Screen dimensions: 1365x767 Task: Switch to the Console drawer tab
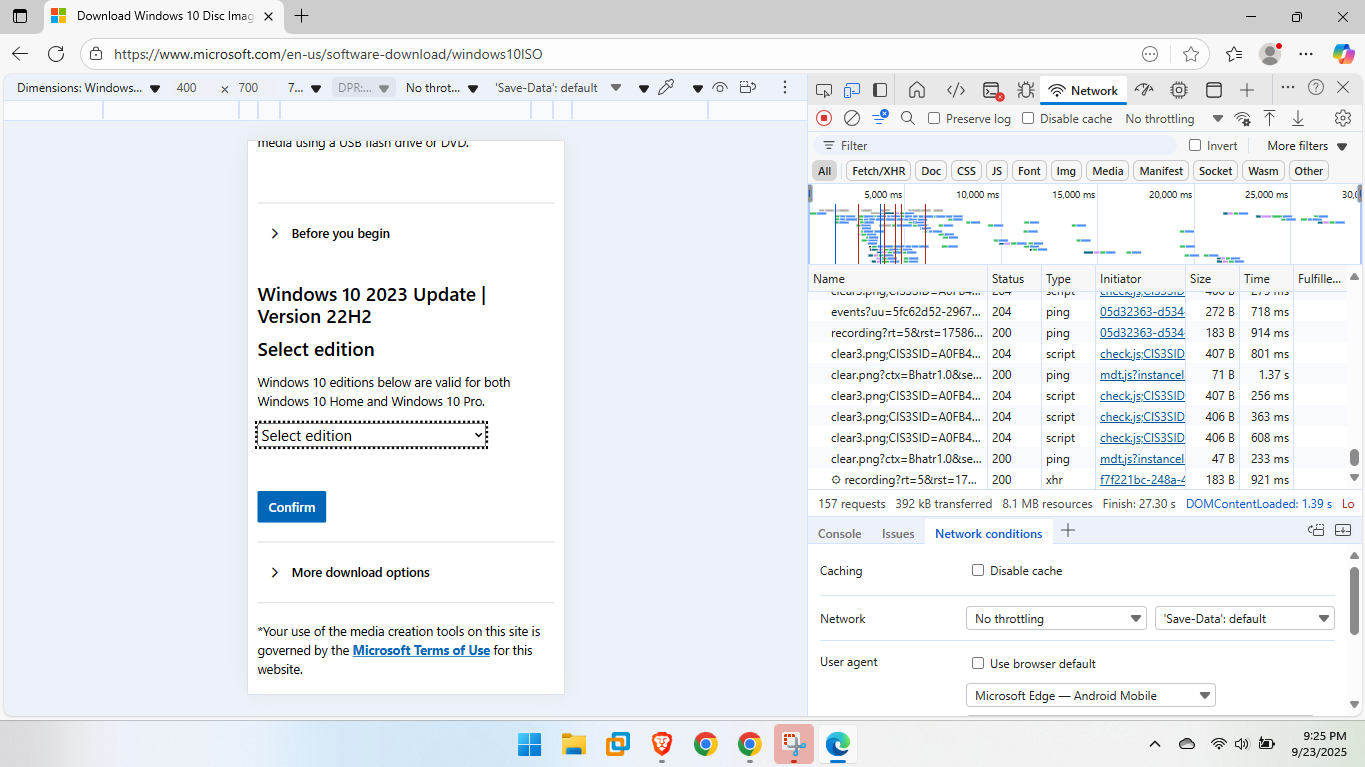tap(839, 533)
